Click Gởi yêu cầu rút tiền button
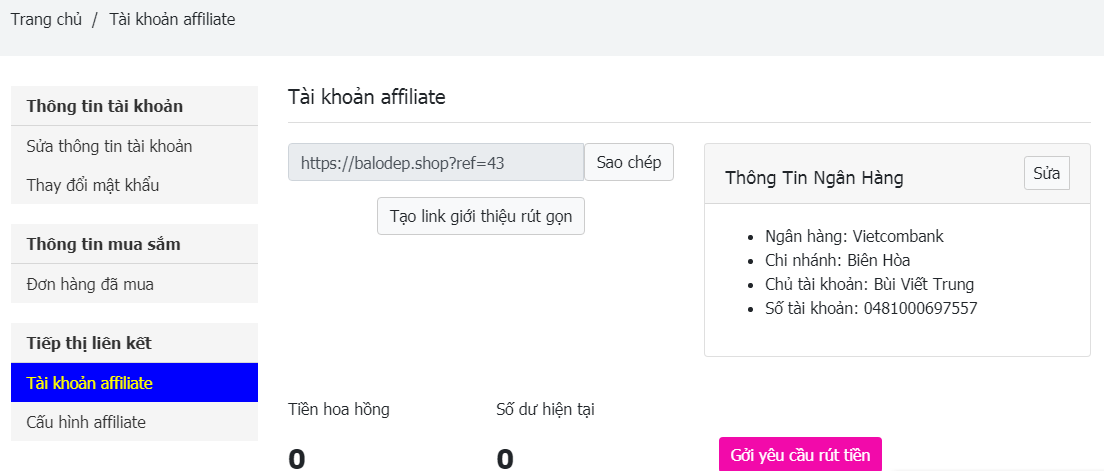The height and width of the screenshot is (471, 1104). coord(800,455)
